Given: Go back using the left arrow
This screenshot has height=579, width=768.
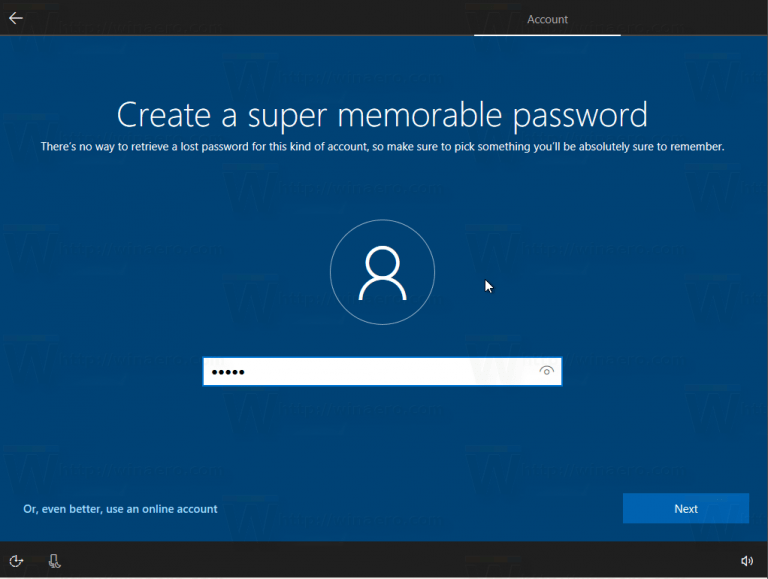Looking at the screenshot, I should (16, 18).
